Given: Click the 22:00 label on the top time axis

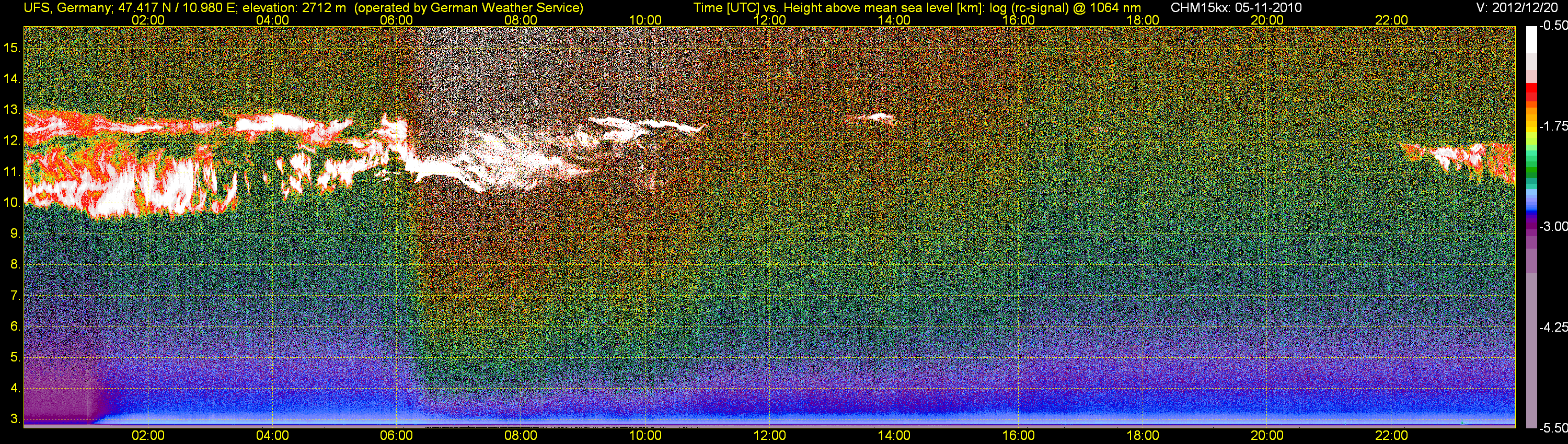Looking at the screenshot, I should pyautogui.click(x=1391, y=20).
